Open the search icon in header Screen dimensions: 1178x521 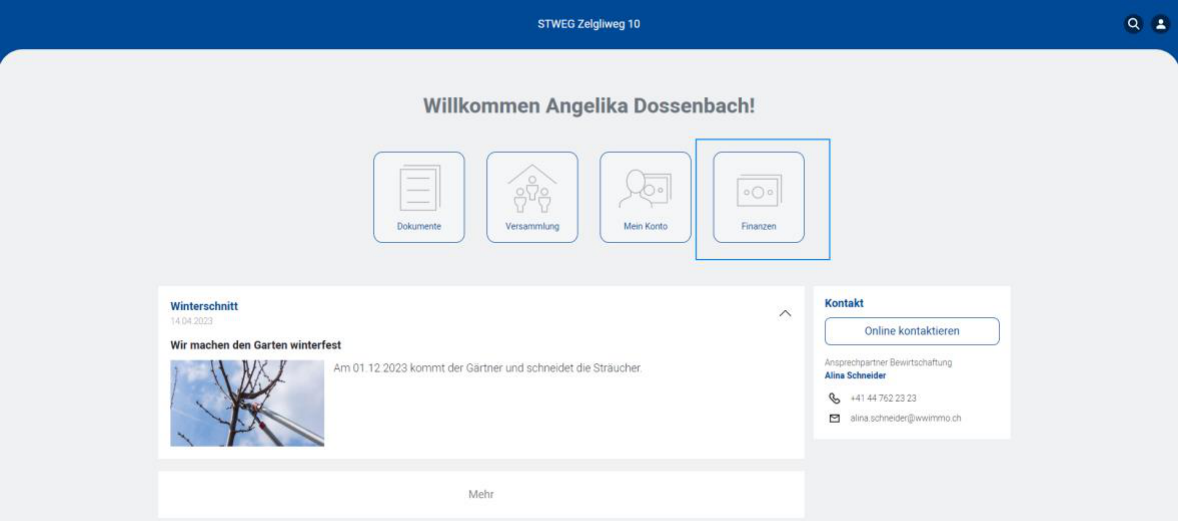(1133, 24)
